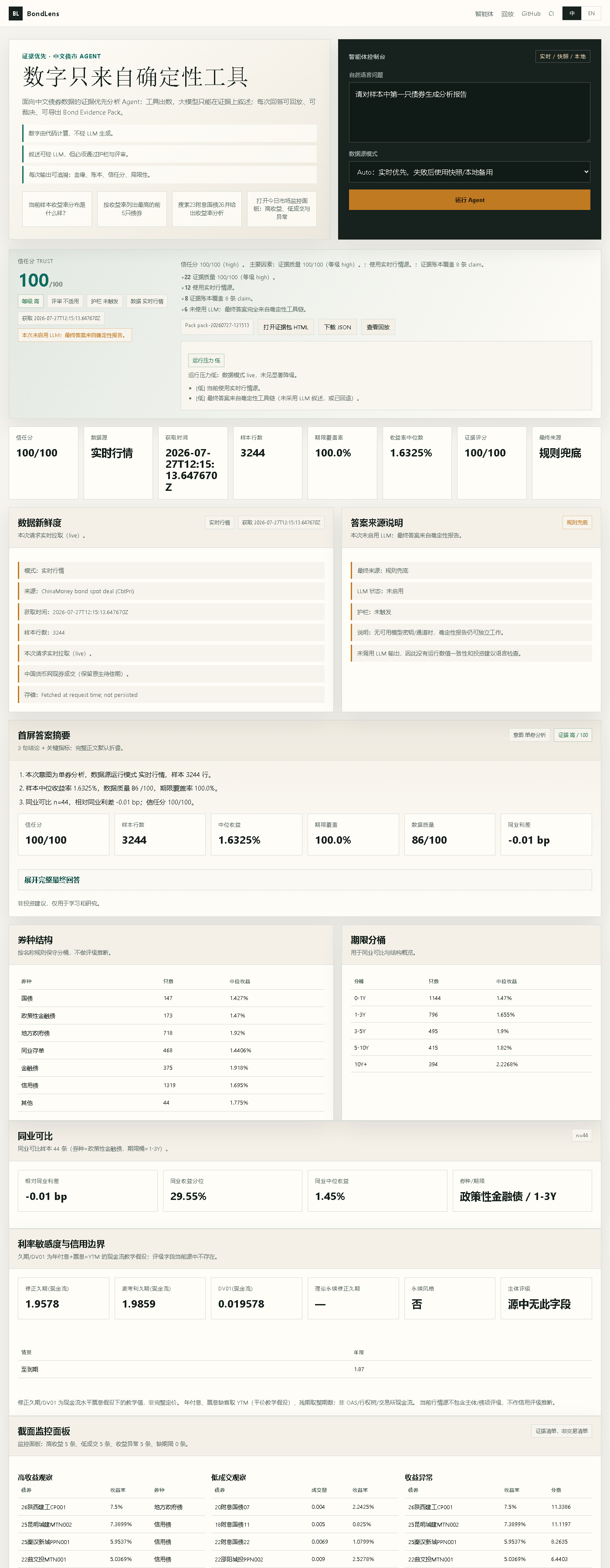Click the 等级 高 badge

(30, 301)
